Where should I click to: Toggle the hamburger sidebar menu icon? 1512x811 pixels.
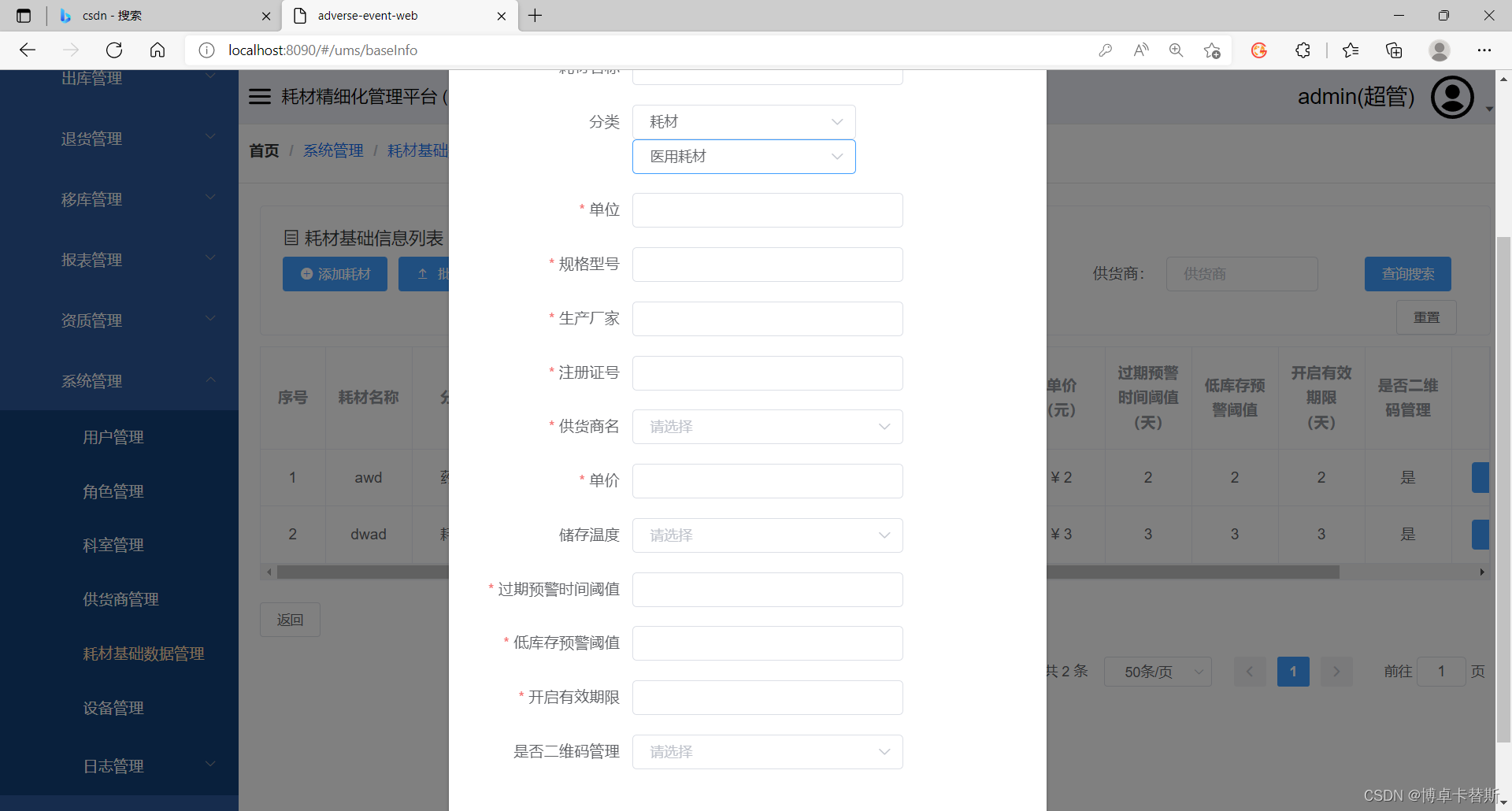(260, 97)
